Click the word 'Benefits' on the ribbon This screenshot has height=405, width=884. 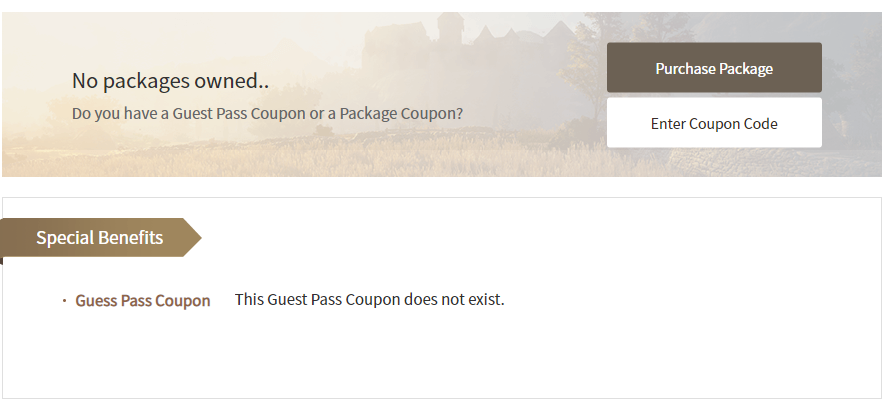click(x=130, y=237)
